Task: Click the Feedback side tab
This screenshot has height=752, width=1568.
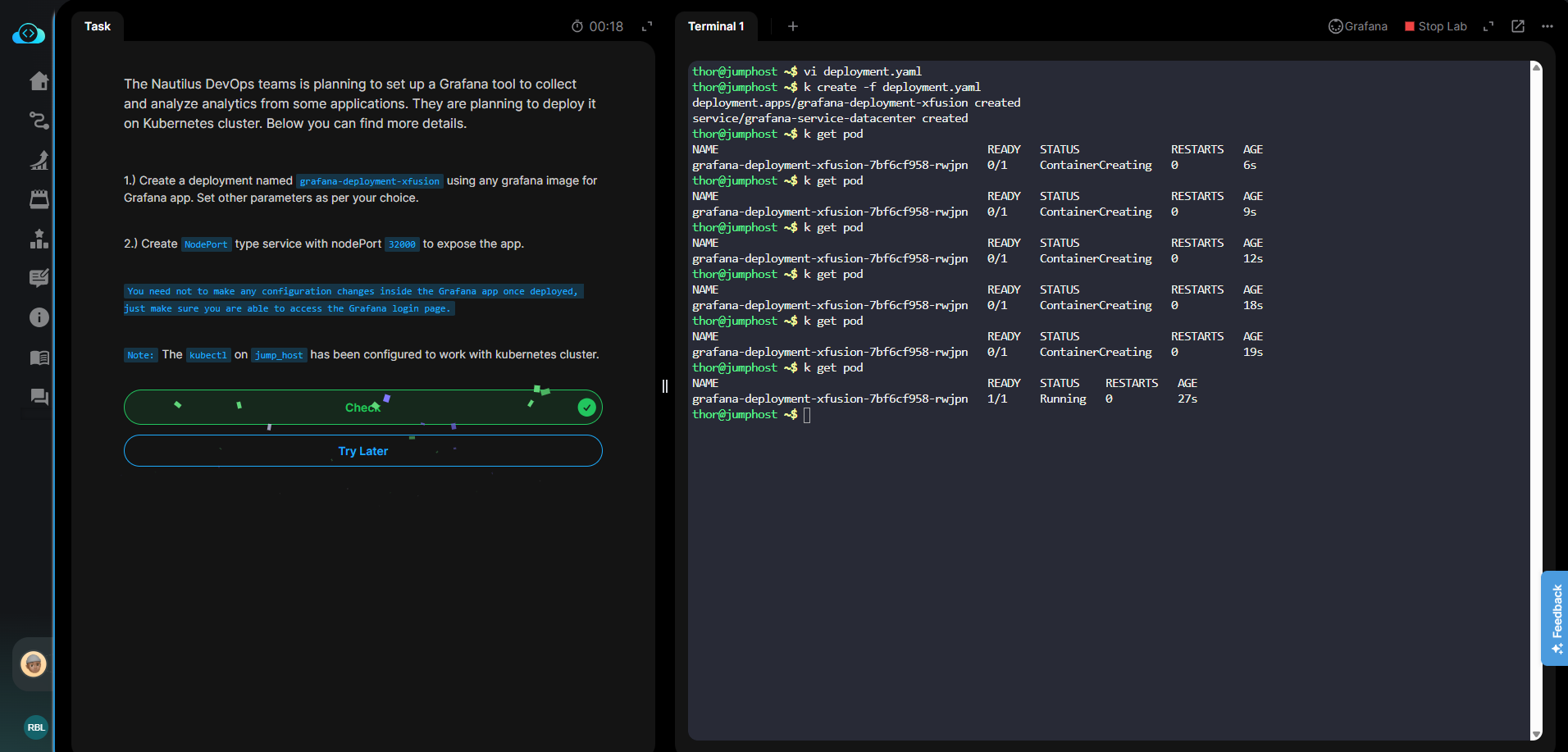Action: 1556,618
